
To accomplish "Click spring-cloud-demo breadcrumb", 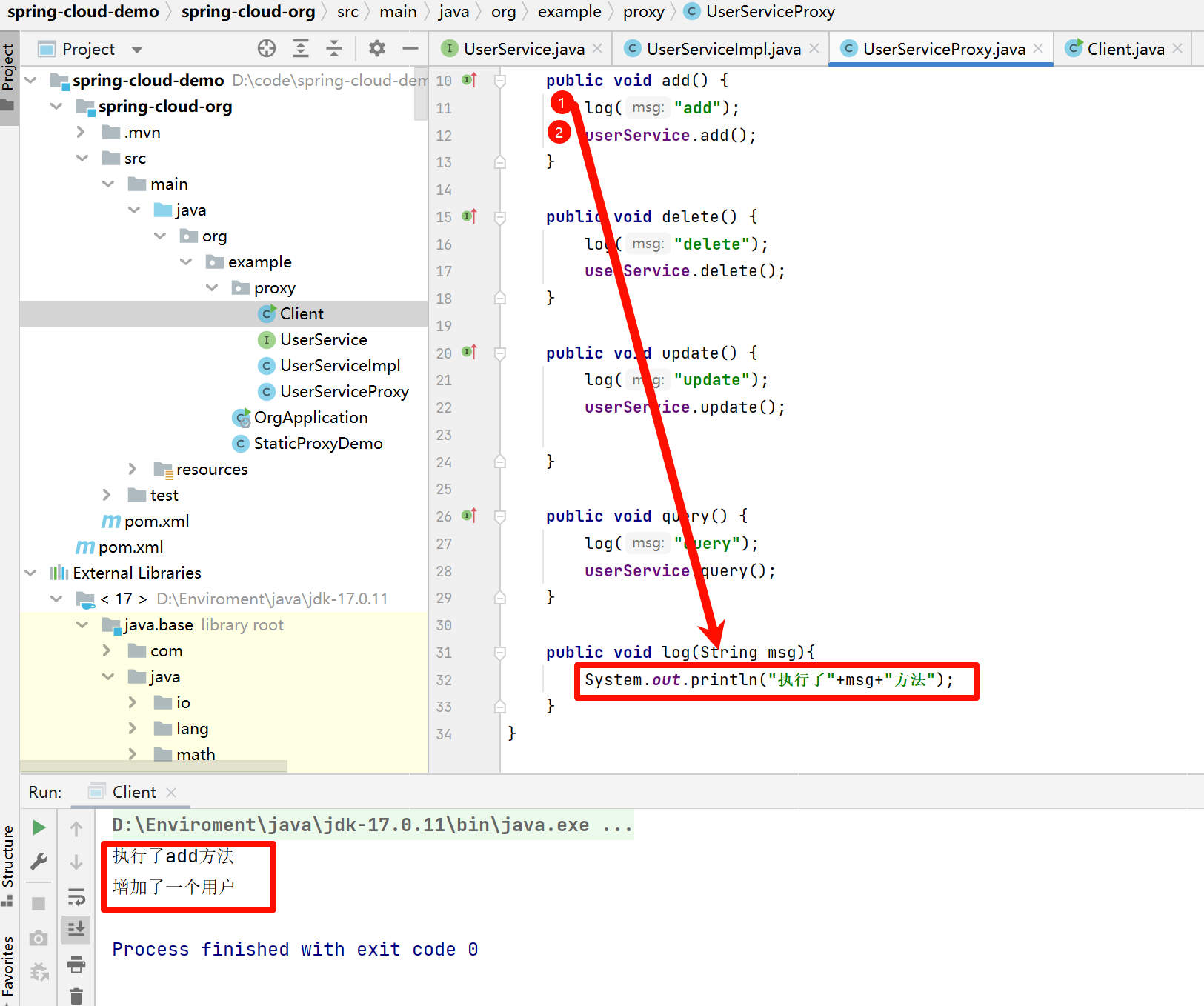I will point(83,12).
